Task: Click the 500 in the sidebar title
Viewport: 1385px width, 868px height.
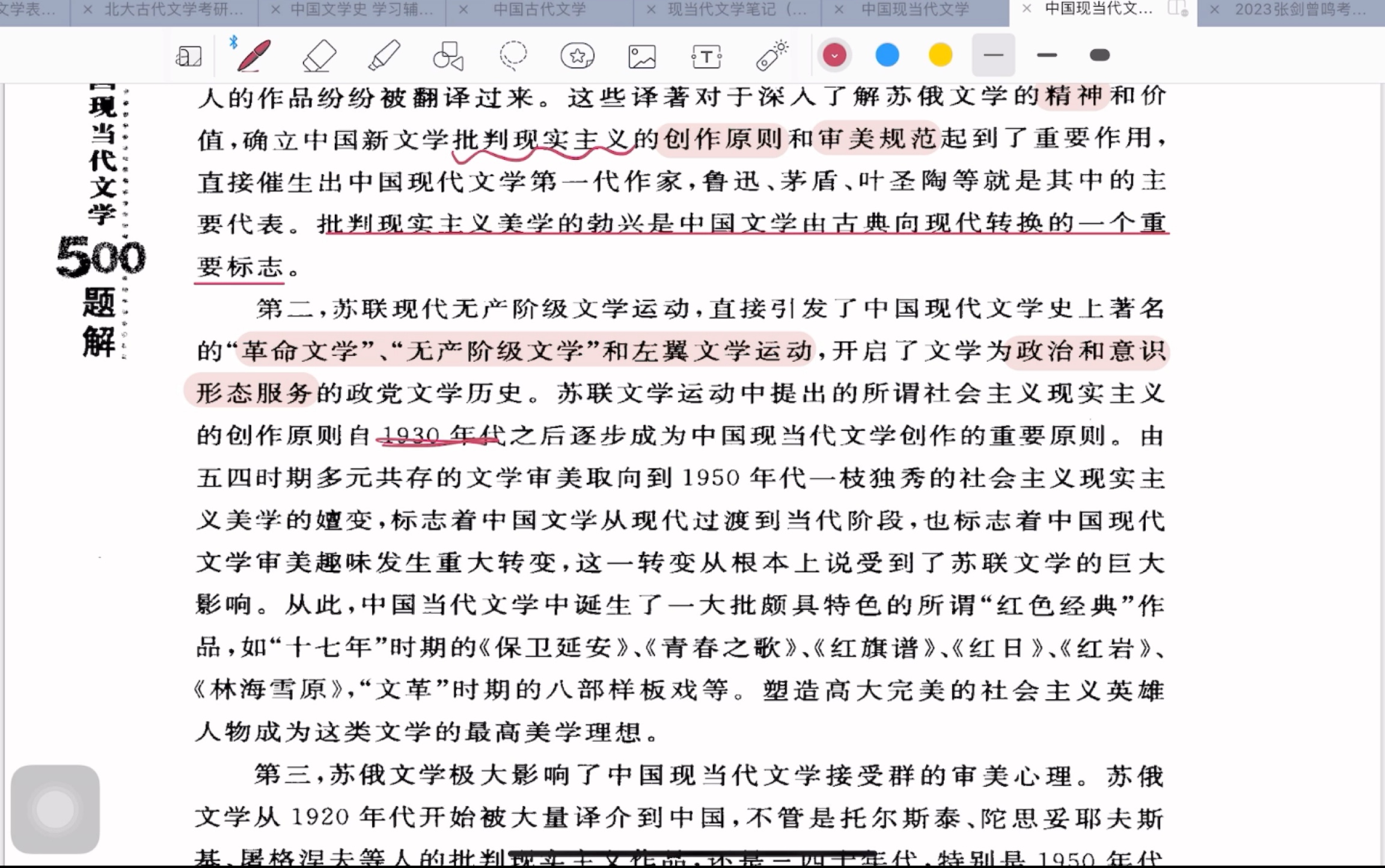Action: tap(101, 257)
